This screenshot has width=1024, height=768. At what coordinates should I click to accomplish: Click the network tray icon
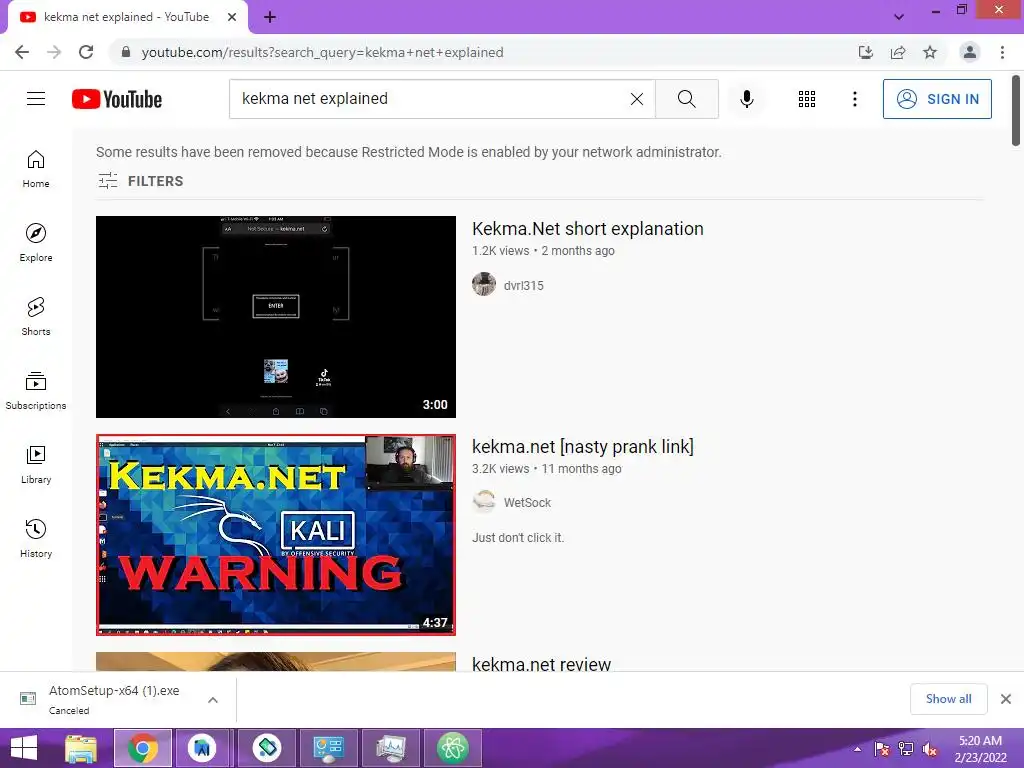(906, 749)
